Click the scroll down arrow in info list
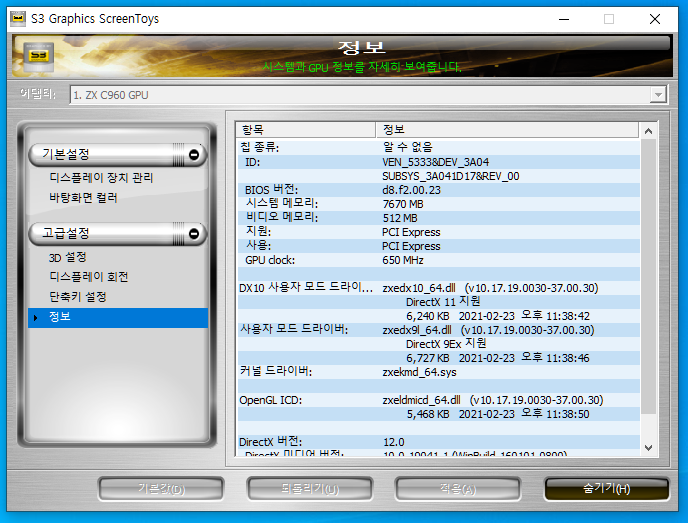 tap(649, 448)
